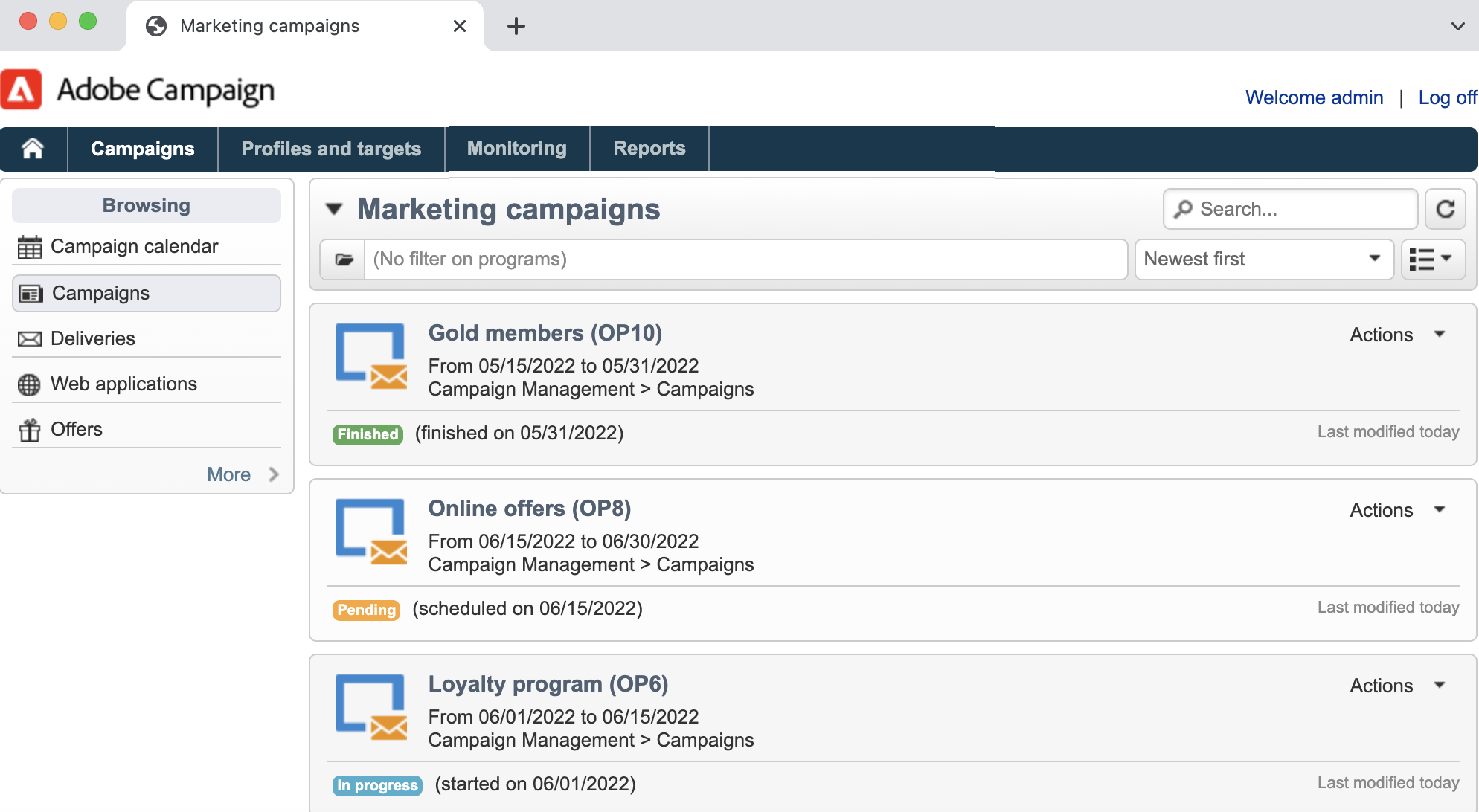Screen dimensions: 1479x812
Task: Click the Gold members campaign icon
Action: tap(370, 355)
